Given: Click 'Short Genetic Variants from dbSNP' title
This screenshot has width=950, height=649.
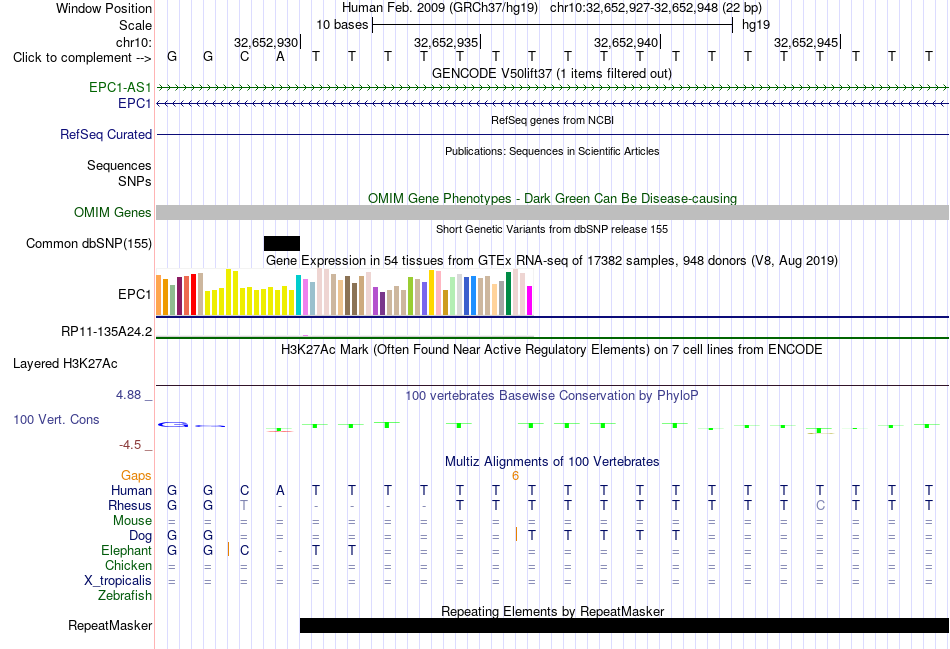Looking at the screenshot, I should click(552, 229).
